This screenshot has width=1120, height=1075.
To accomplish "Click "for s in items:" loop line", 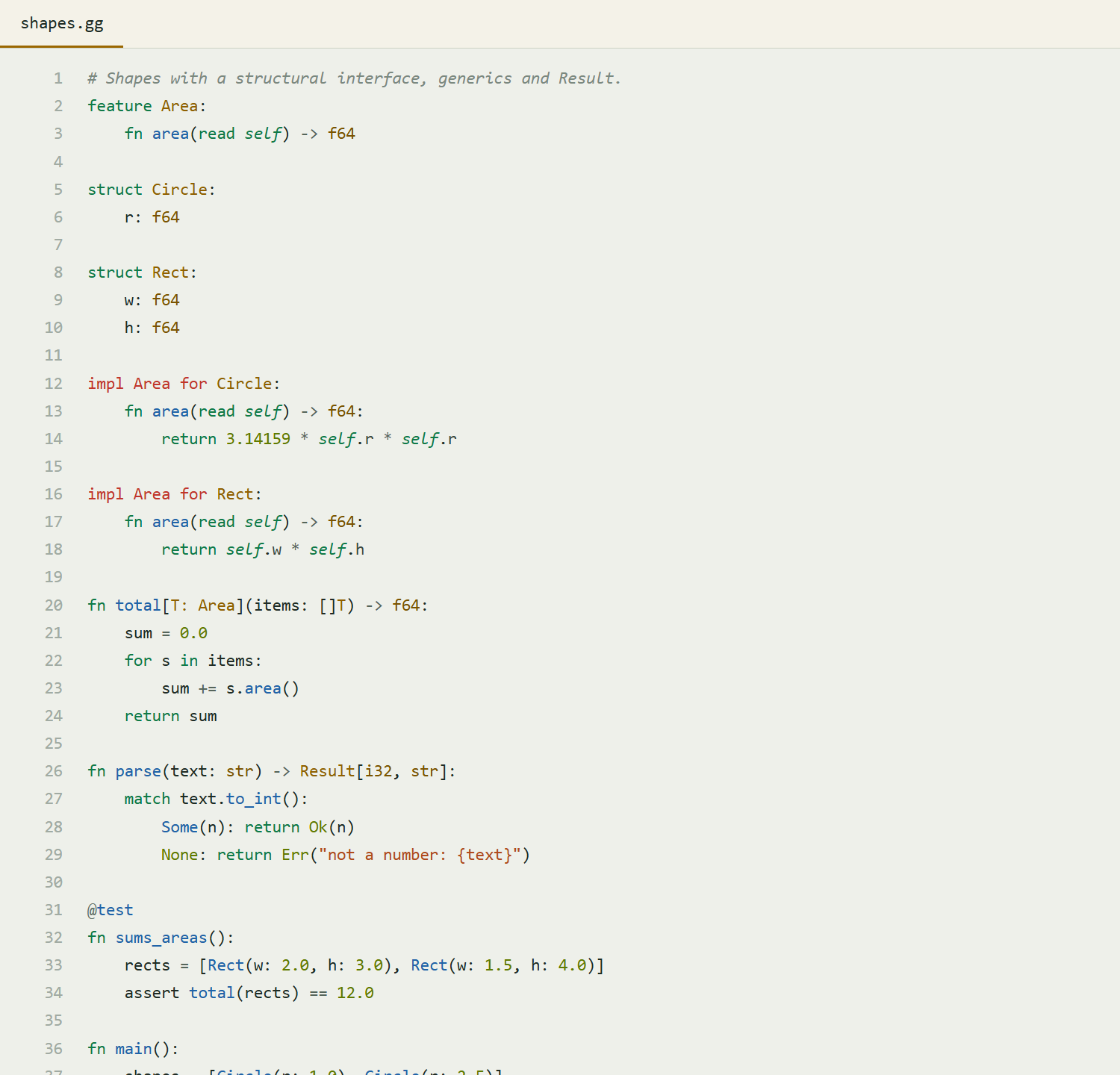I will (193, 661).
